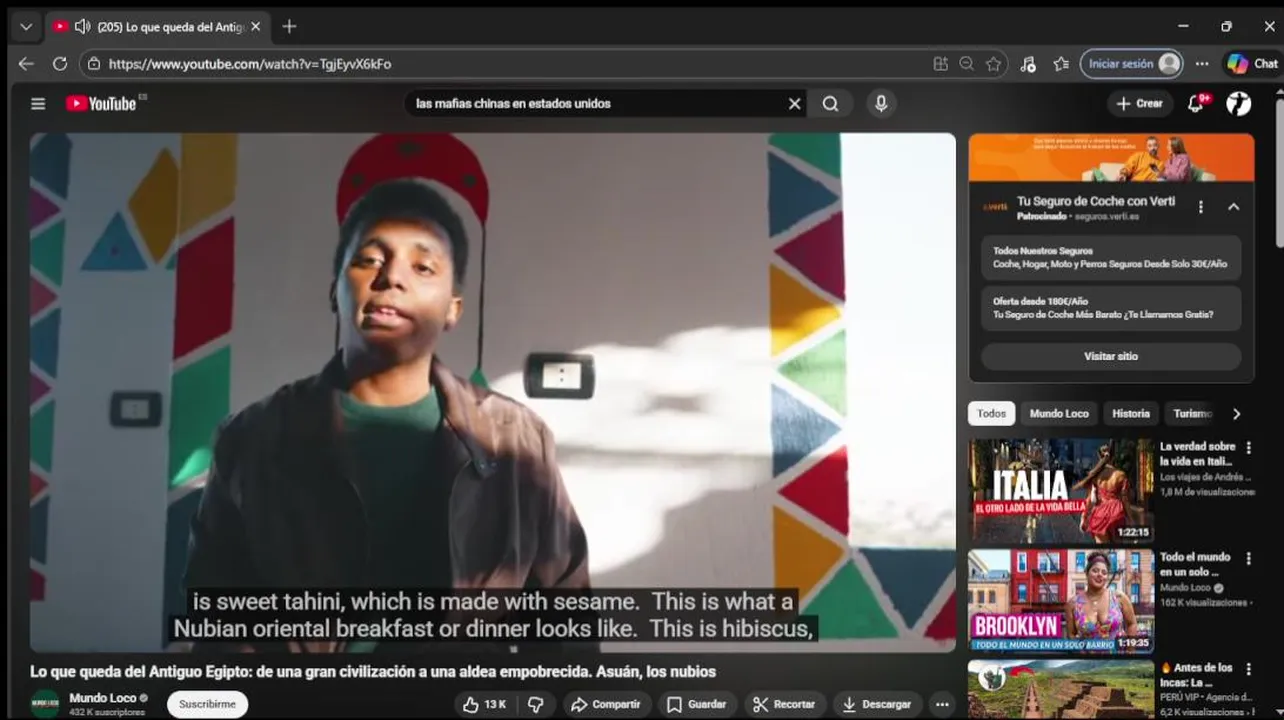Image resolution: width=1284 pixels, height=720 pixels.
Task: Open the Verti ad options menu
Action: coord(1201,207)
